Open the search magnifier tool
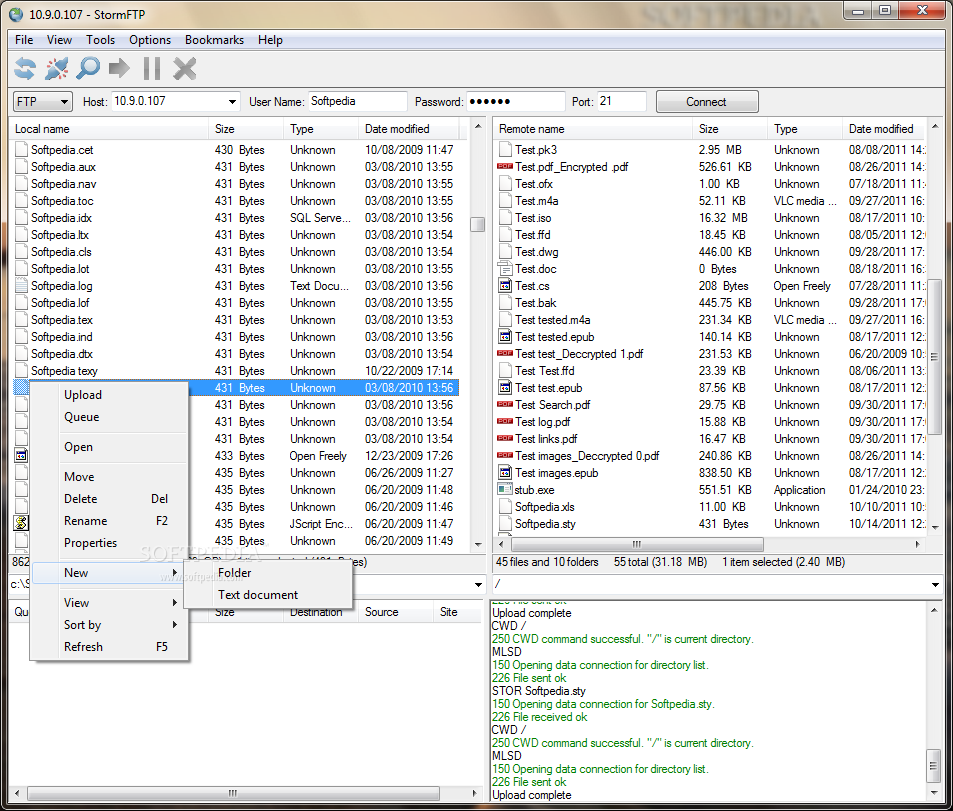The image size is (953, 811). click(x=88, y=68)
